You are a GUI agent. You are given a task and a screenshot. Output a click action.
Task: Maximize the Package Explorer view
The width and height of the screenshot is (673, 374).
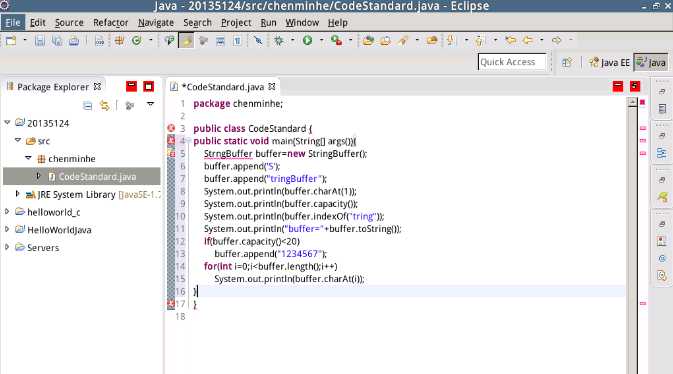coord(149,87)
